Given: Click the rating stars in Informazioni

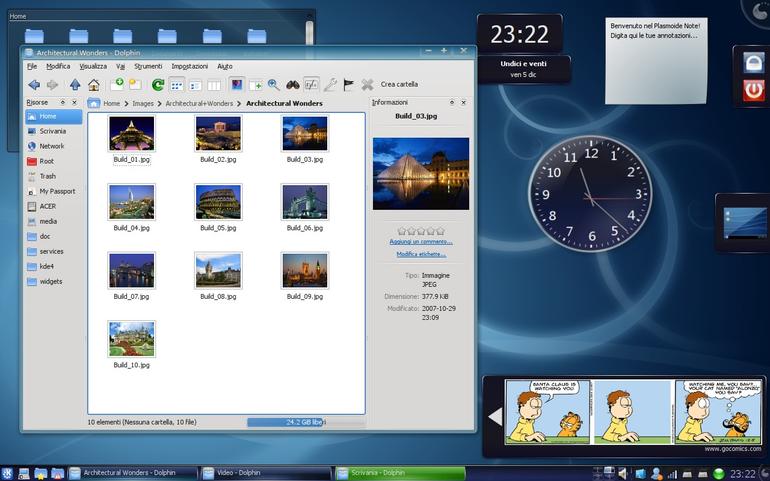Looking at the screenshot, I should (x=421, y=231).
